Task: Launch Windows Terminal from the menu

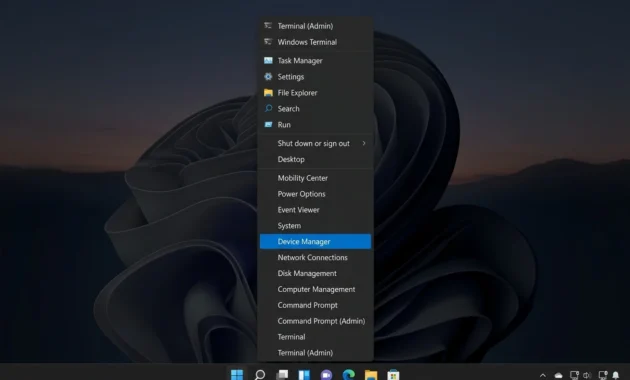Action: (x=315, y=42)
